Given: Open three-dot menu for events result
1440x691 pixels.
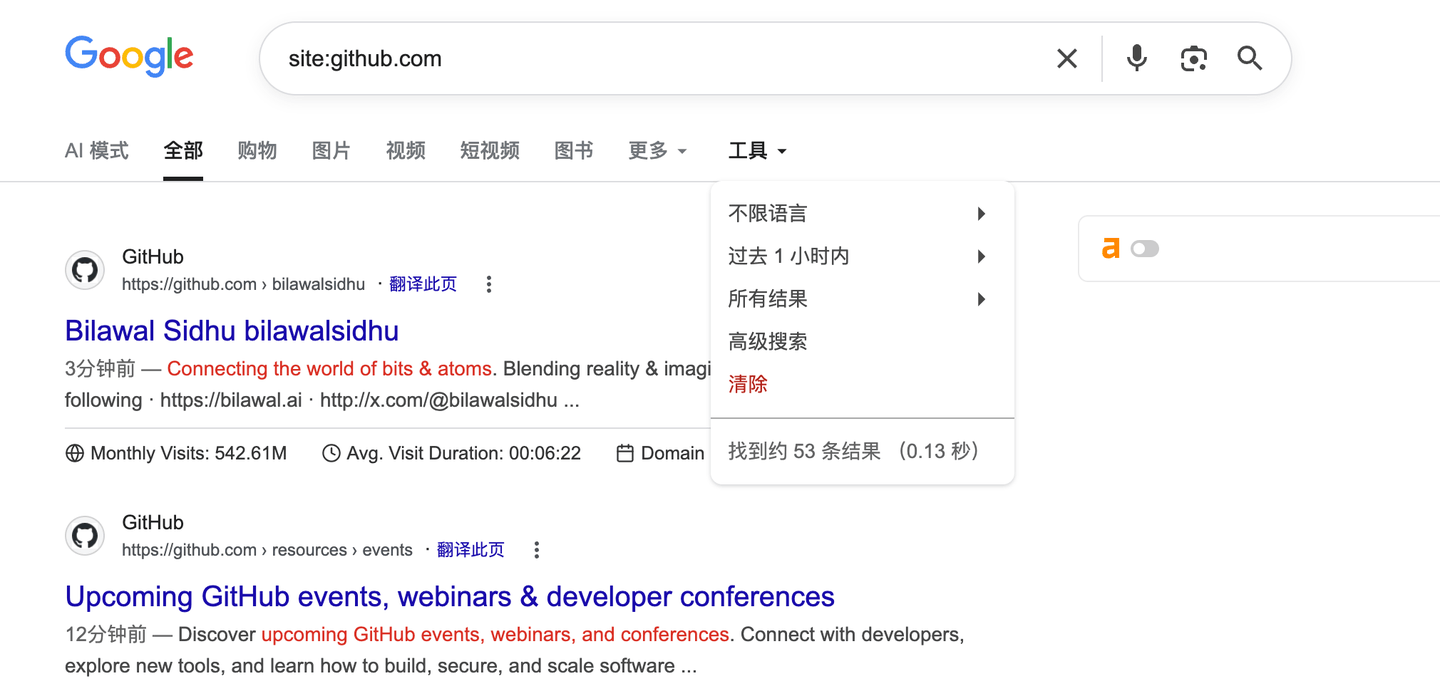Looking at the screenshot, I should (537, 550).
